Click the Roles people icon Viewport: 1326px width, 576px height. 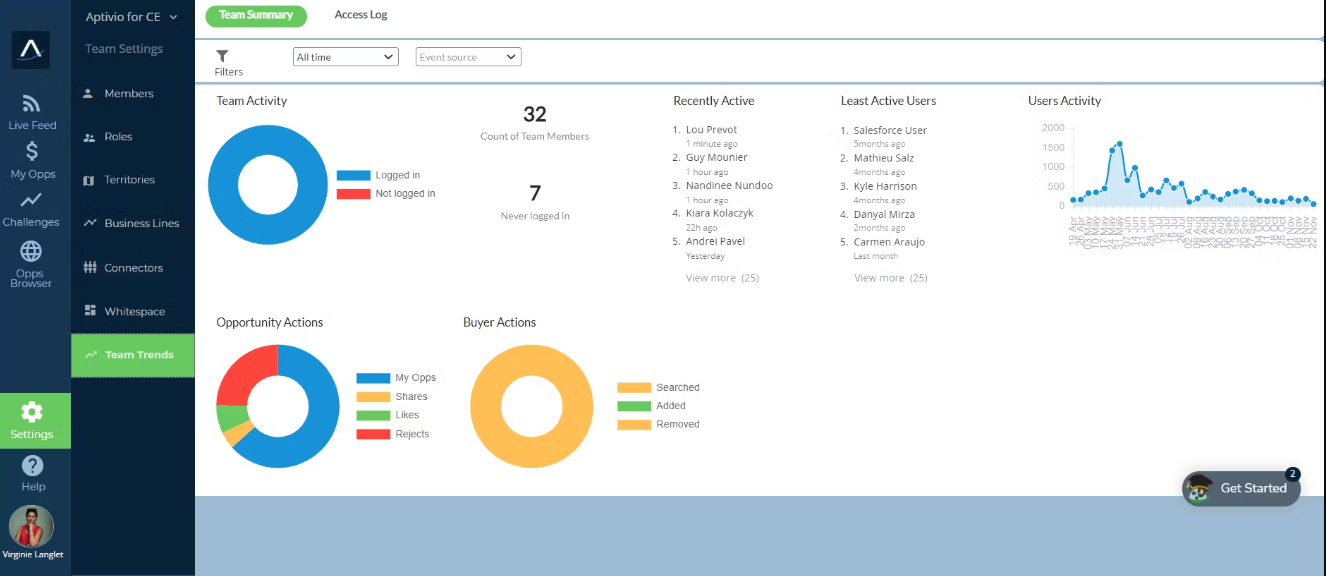[89, 137]
